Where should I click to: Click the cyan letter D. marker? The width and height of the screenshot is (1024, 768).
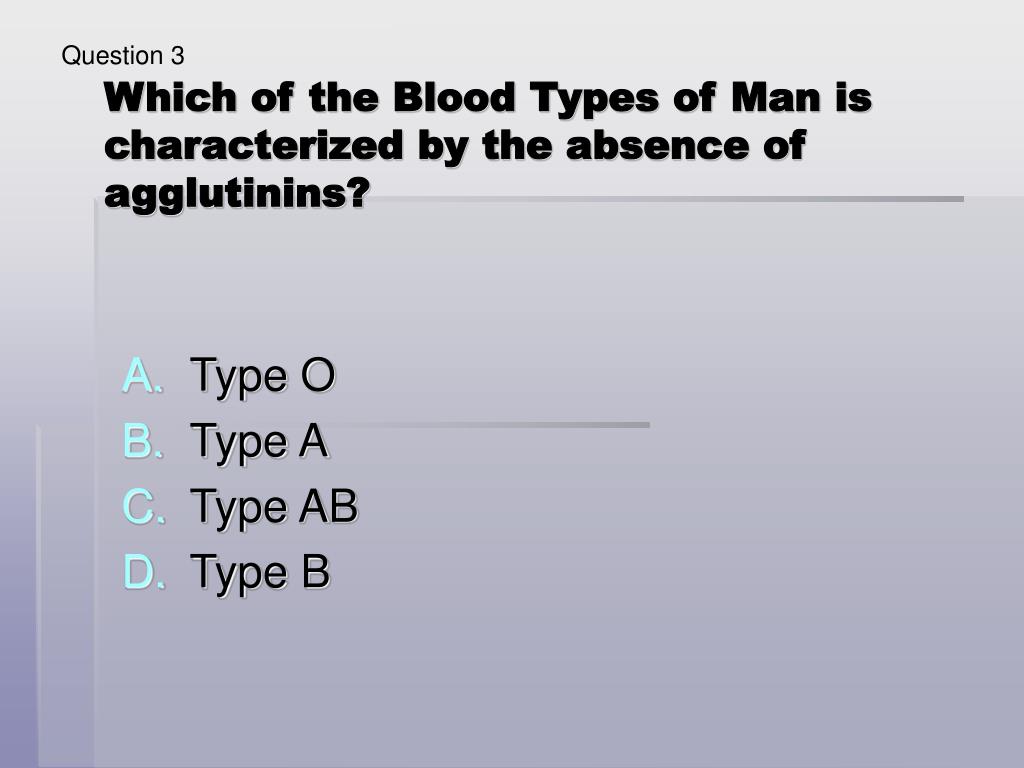tap(143, 572)
